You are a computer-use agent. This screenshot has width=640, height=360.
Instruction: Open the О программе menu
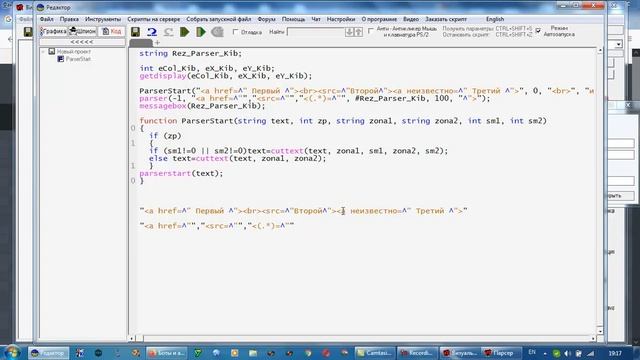point(379,19)
